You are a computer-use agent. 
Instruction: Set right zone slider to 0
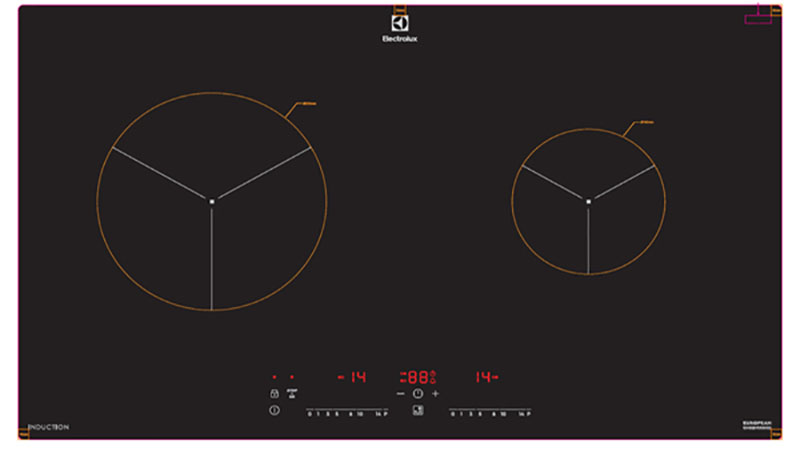pos(452,413)
